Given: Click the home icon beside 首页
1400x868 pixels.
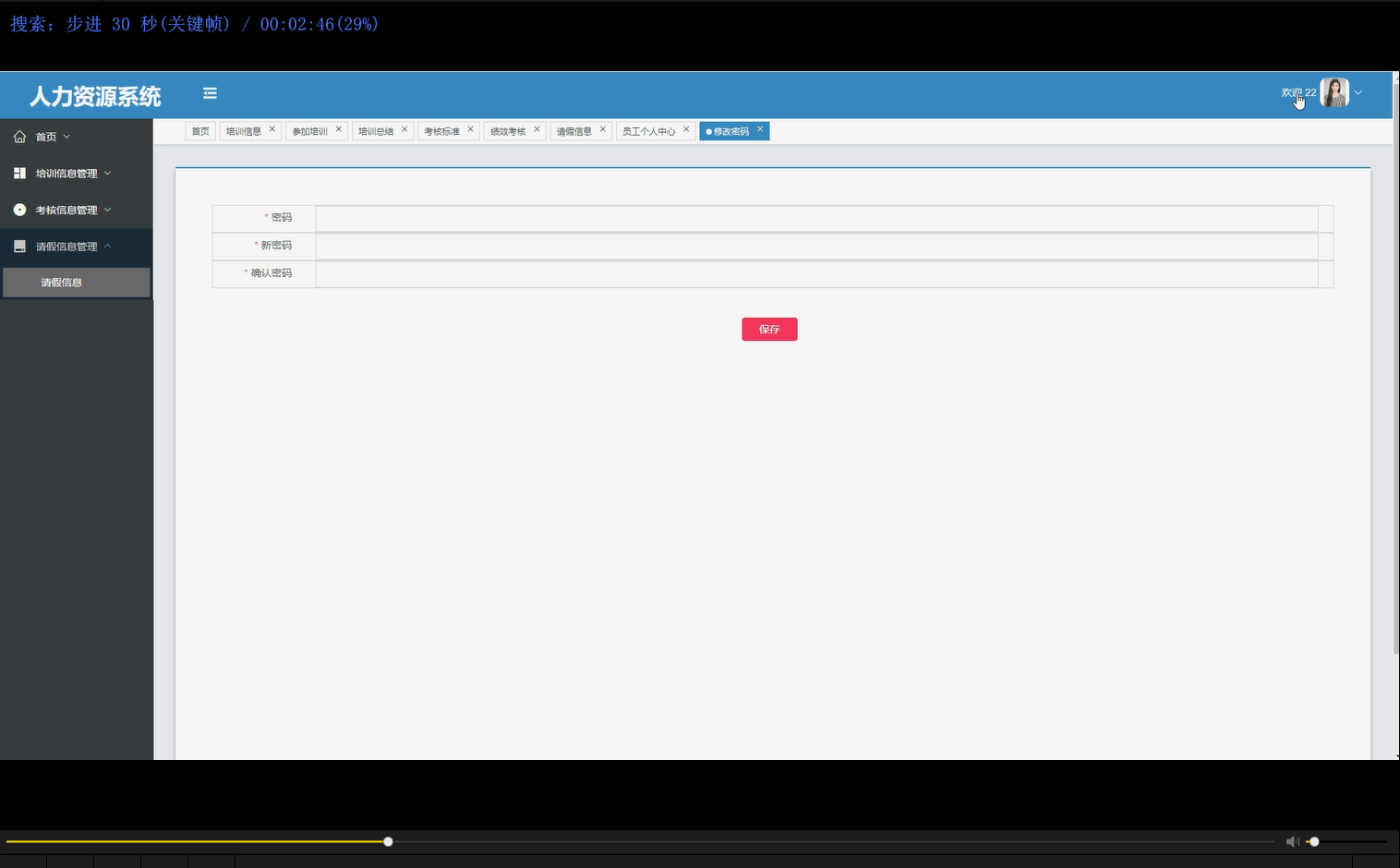Looking at the screenshot, I should coord(19,137).
